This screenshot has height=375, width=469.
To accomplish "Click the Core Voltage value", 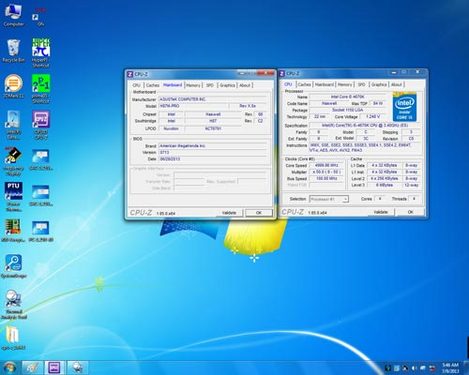I will point(373,117).
